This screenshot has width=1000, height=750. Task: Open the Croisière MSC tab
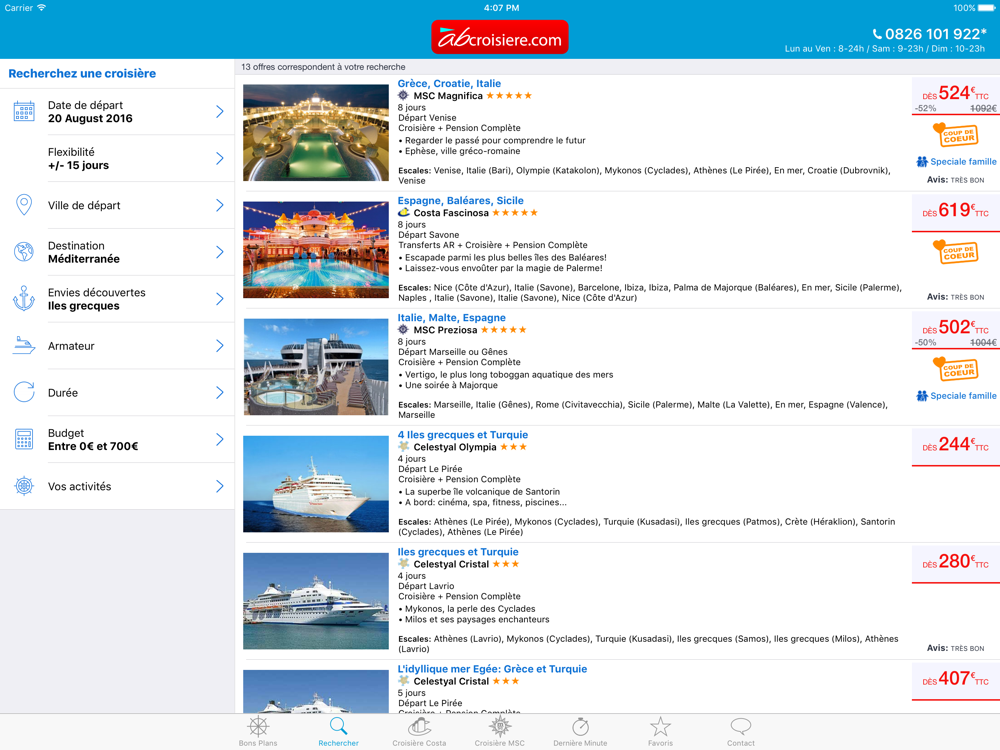(x=499, y=732)
